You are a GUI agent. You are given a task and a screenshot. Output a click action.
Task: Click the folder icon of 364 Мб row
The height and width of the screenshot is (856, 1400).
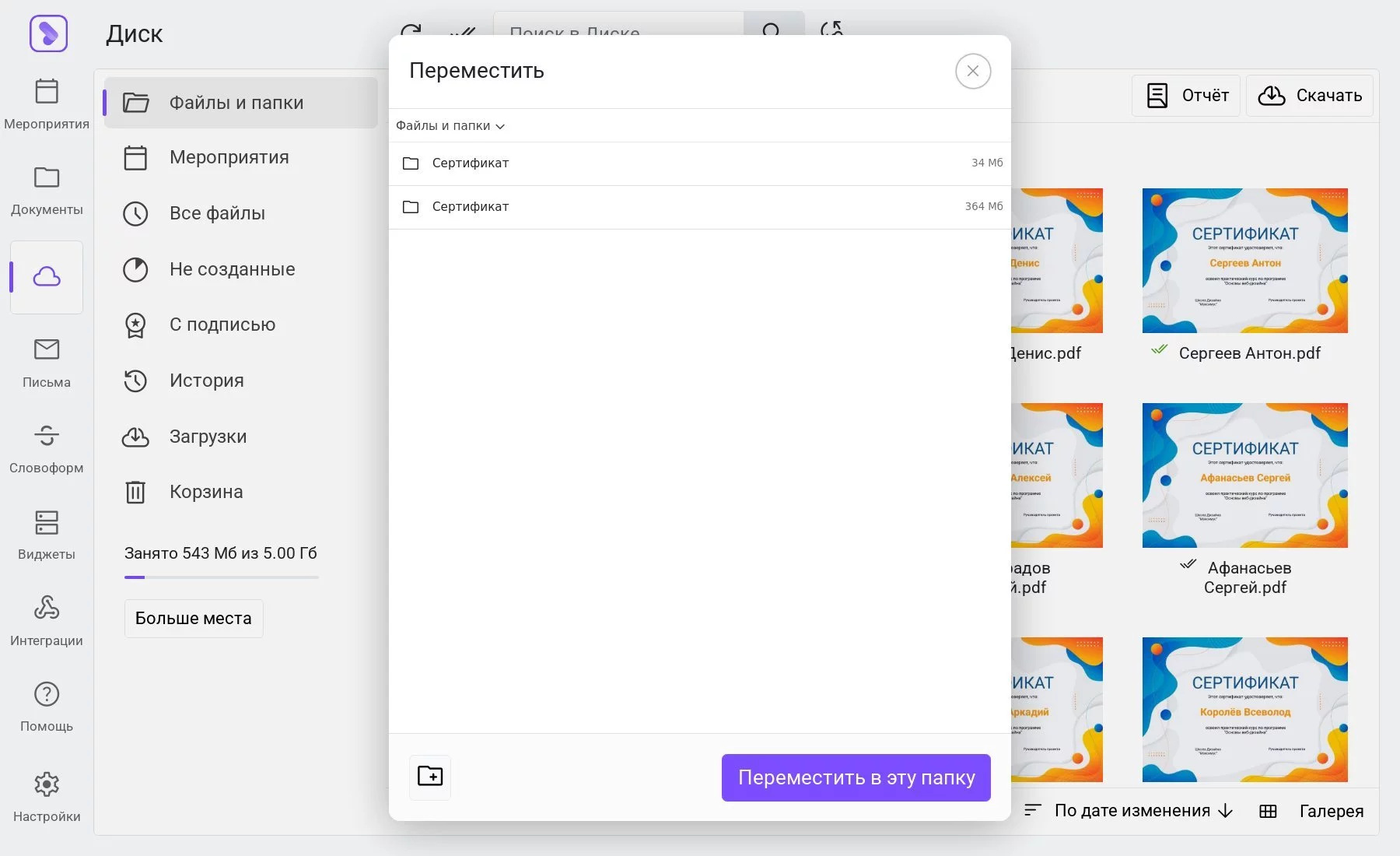tap(411, 207)
